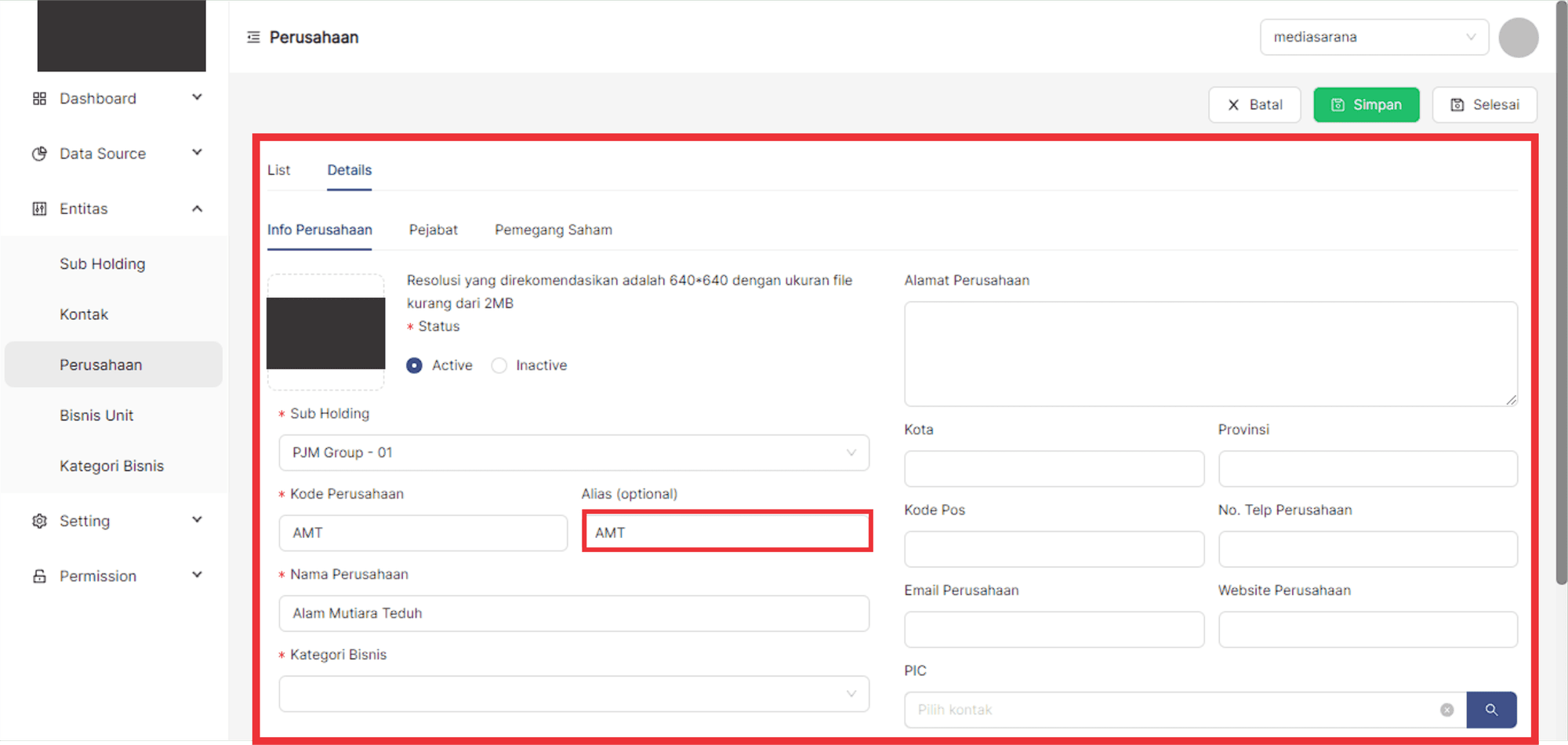Switch to the Pejabat tab
Screen dimensions: 1568x745
[x=433, y=230]
